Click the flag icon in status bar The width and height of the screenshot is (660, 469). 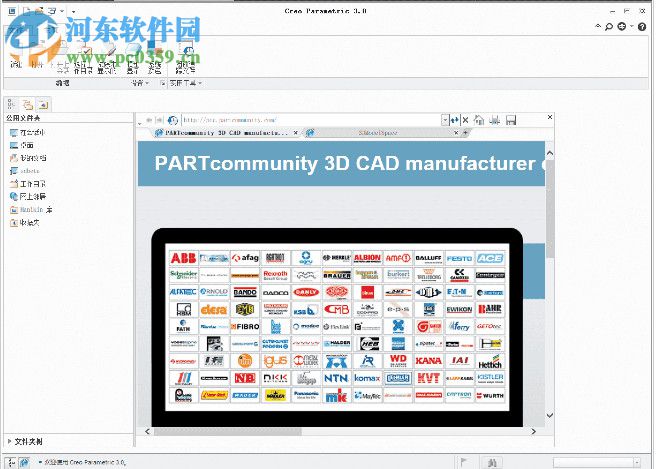click(463, 462)
